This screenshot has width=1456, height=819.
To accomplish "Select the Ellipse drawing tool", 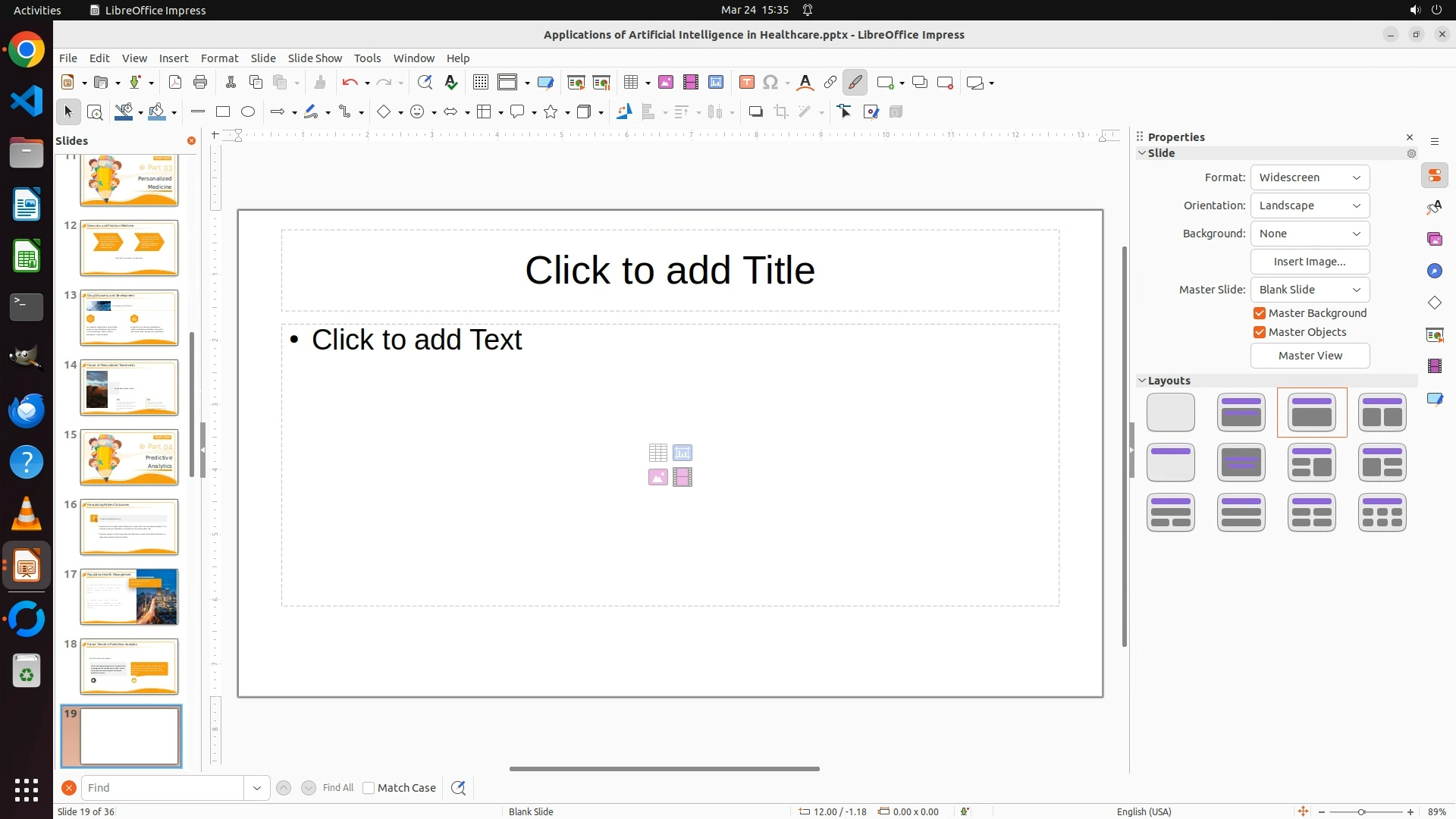I will (248, 112).
